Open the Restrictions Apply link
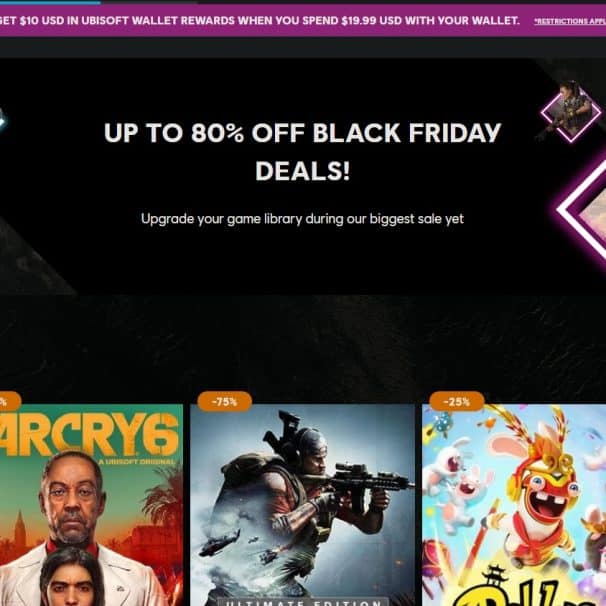Image resolution: width=606 pixels, height=606 pixels. pos(570,21)
